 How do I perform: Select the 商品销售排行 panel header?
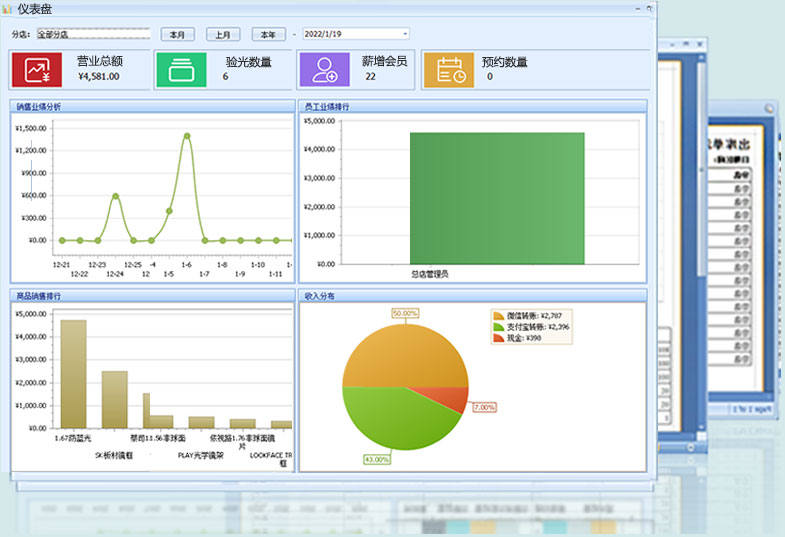click(40, 296)
